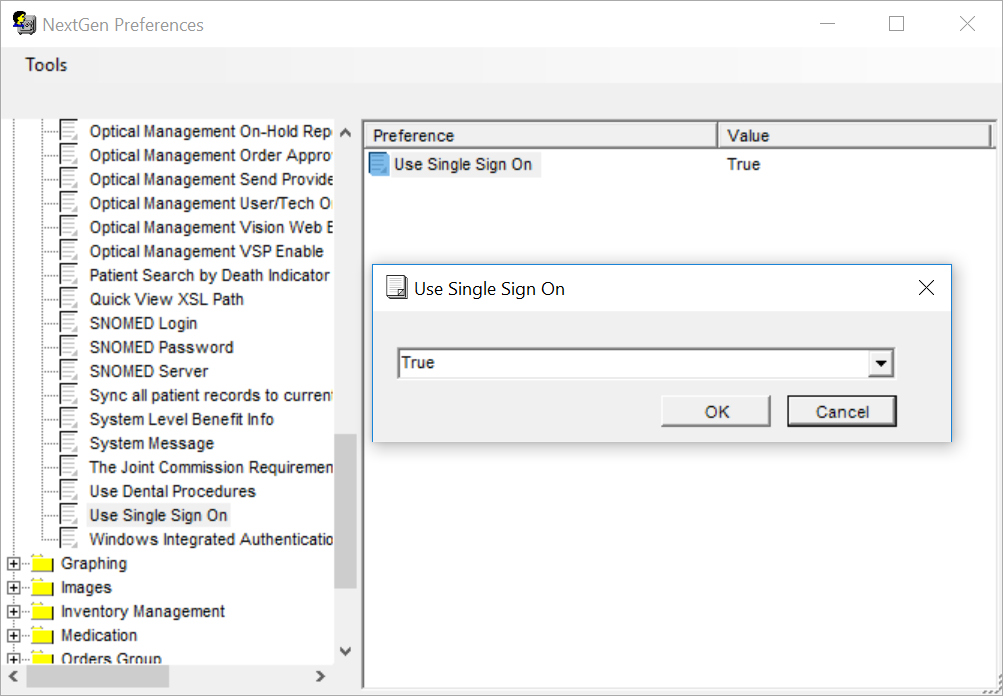
Task: Click document icon beside Patient Search by Death Indicator
Action: tap(68, 275)
